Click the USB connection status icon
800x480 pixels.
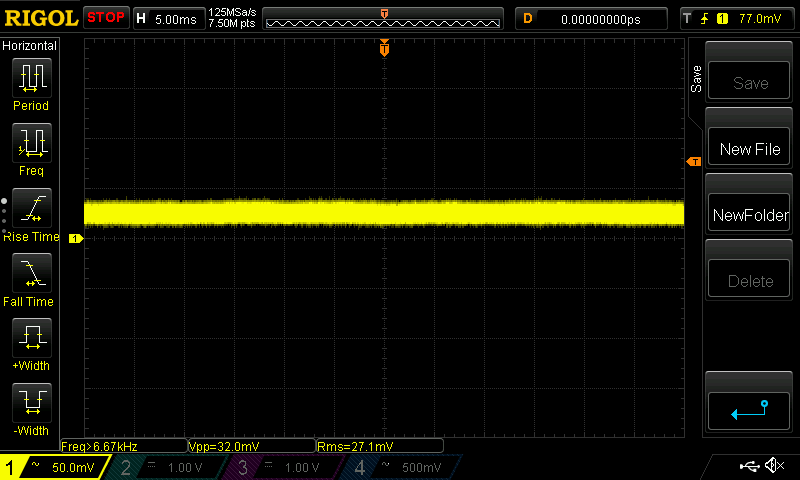click(x=749, y=465)
